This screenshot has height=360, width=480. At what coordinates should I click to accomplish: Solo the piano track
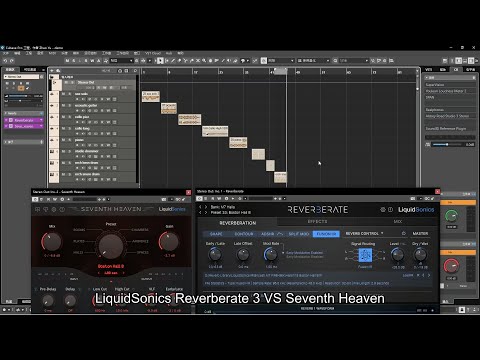tap(70, 140)
